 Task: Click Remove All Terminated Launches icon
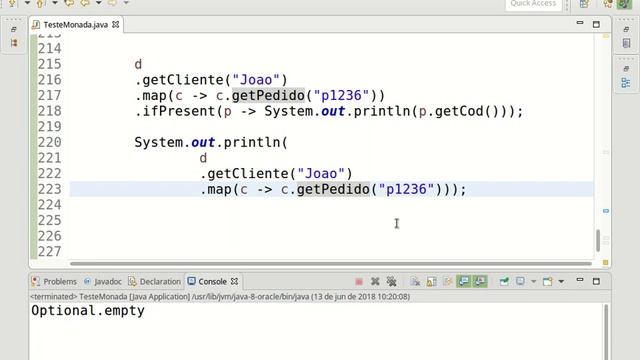tap(391, 282)
